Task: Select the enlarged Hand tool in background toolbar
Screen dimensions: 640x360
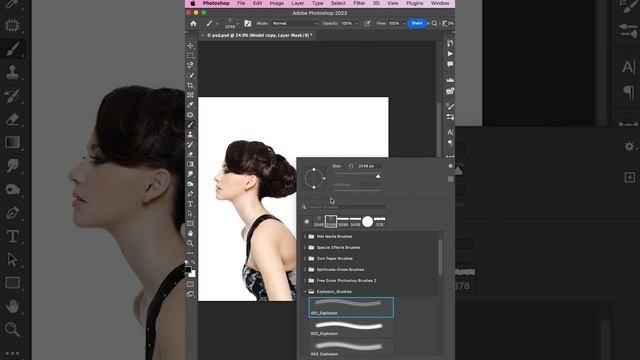Action: click(13, 306)
